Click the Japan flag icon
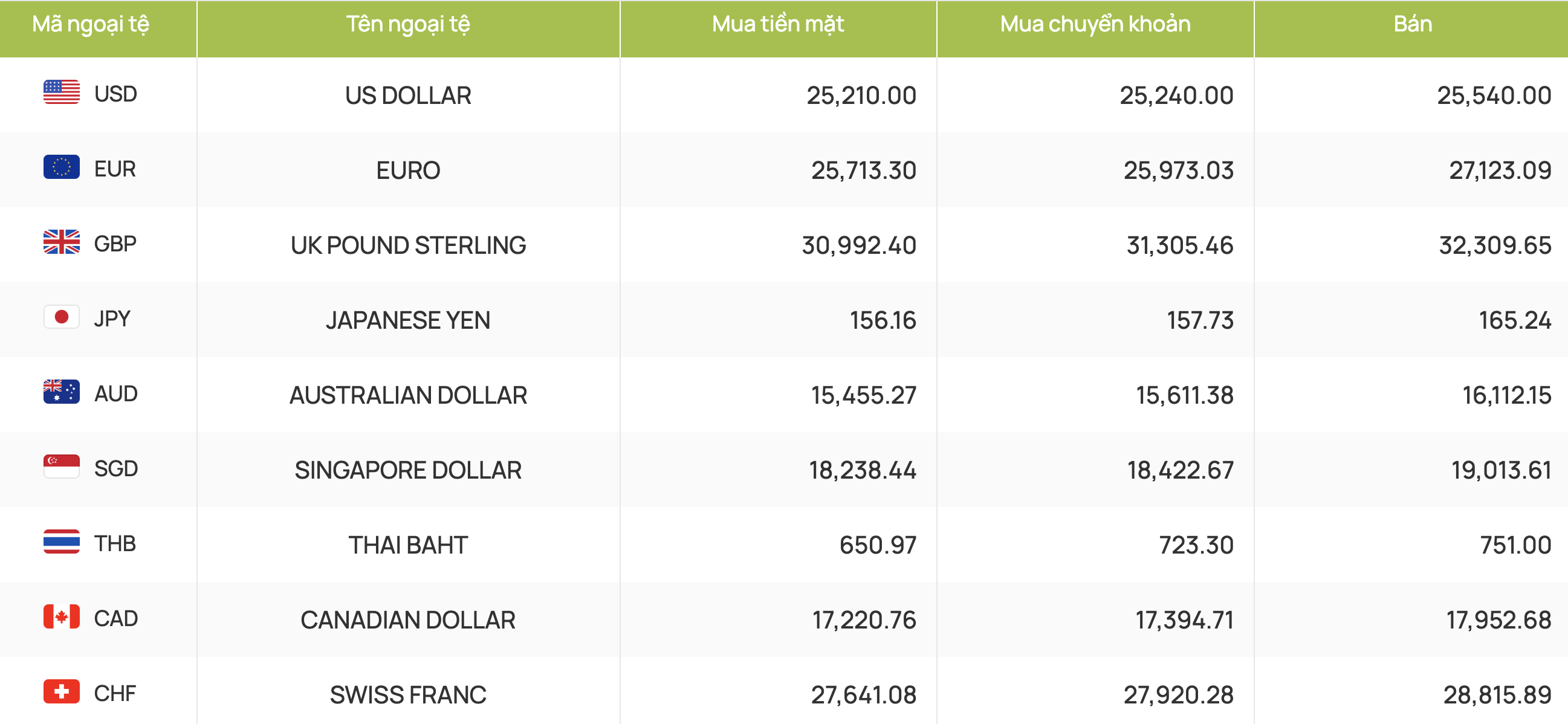This screenshot has height=724, width=1568. point(62,317)
